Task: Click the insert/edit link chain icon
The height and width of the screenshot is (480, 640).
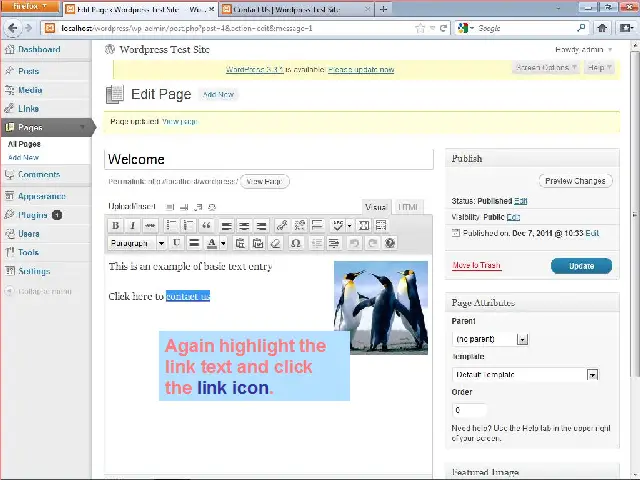Action: click(282, 225)
